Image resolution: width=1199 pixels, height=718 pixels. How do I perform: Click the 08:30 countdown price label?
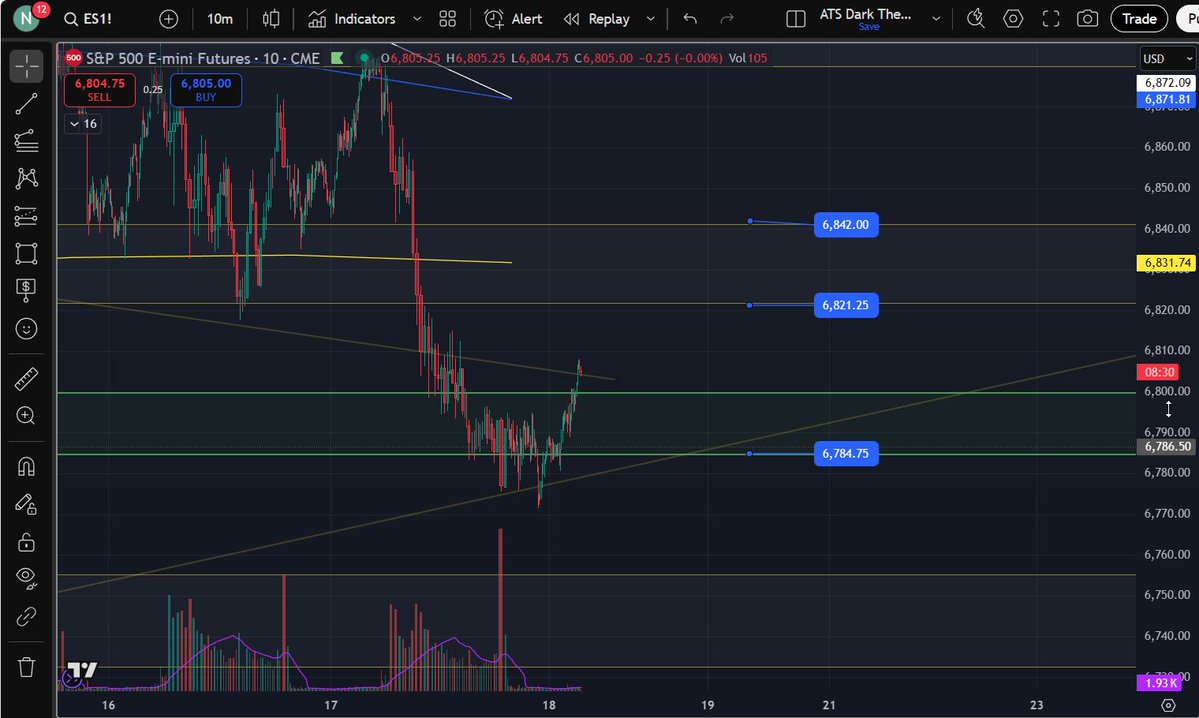(1159, 372)
